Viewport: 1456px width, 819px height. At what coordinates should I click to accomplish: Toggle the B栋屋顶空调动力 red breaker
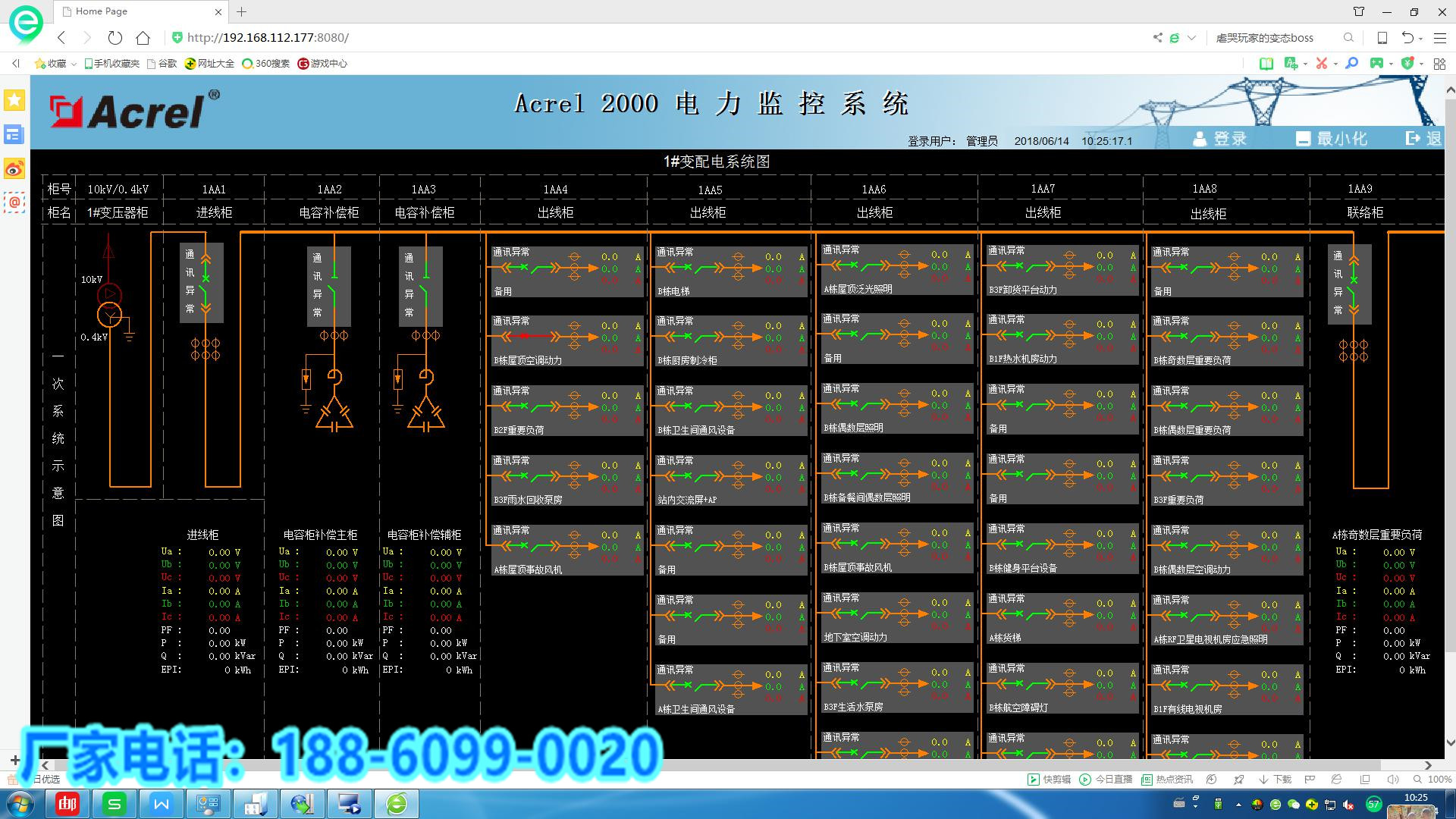pos(530,336)
